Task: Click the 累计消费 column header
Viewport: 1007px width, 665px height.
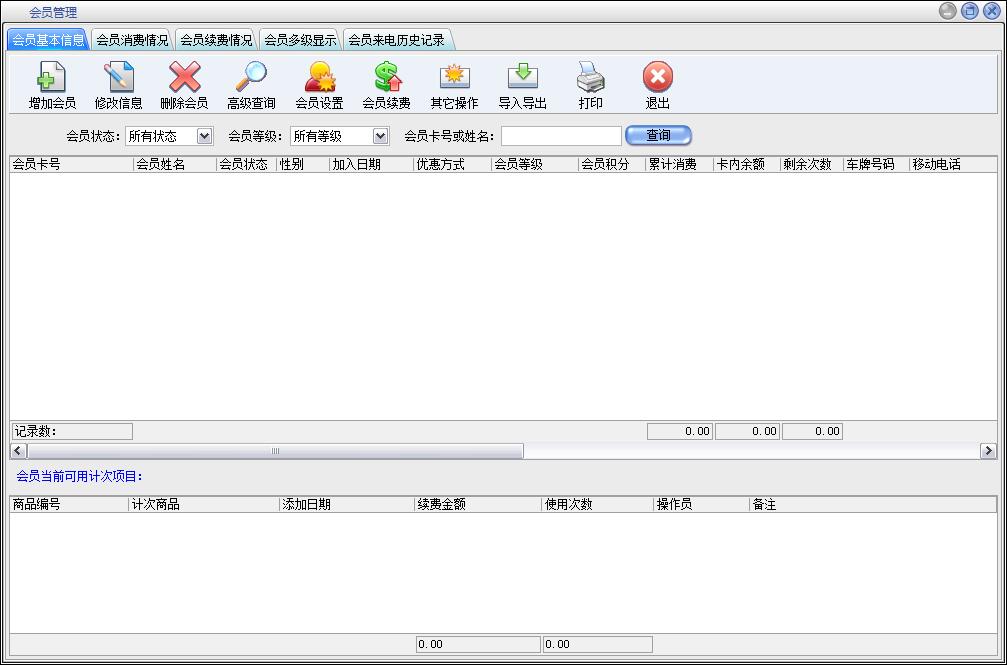Action: 678,165
